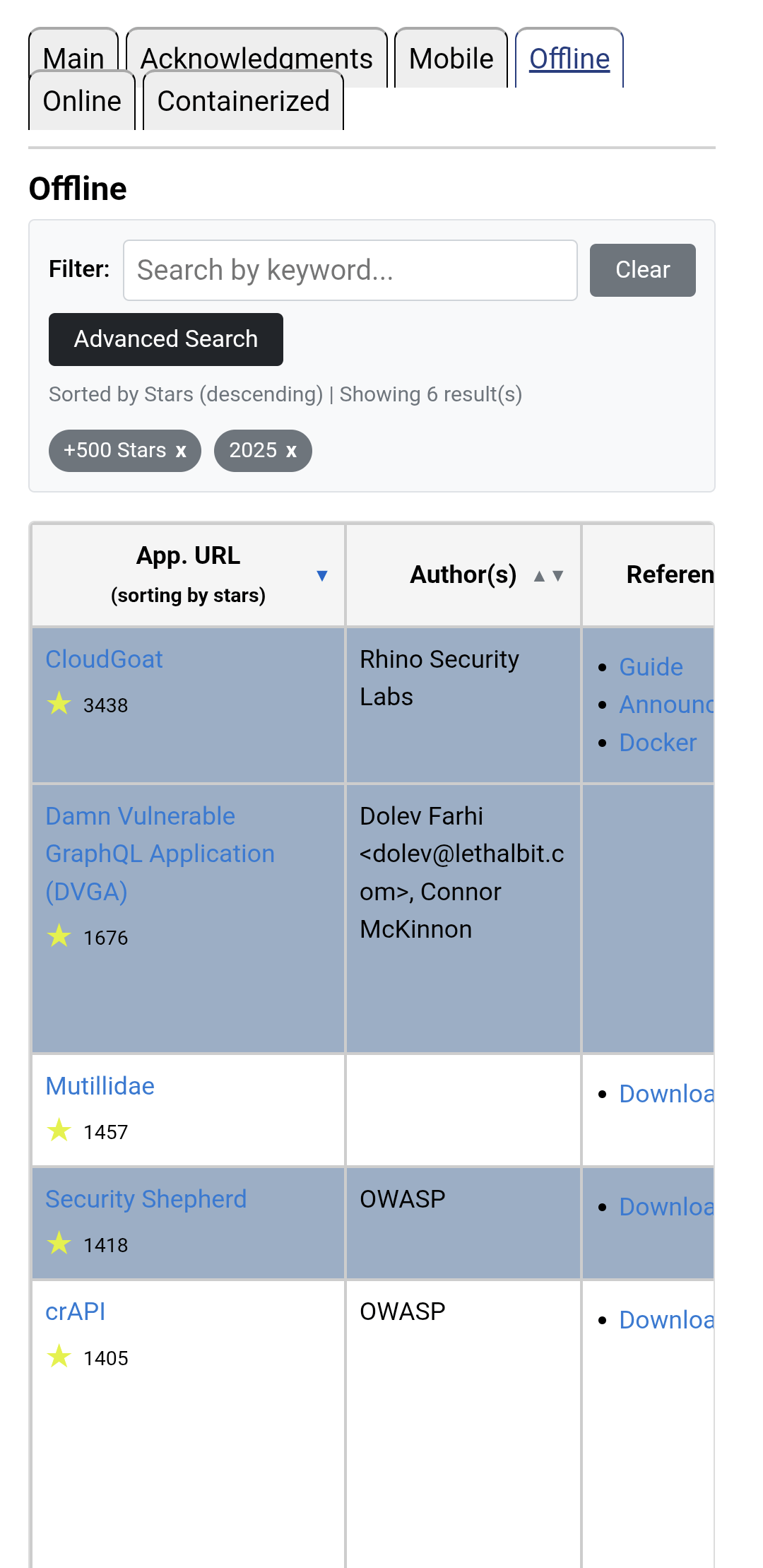
Task: Open the Security Shepherd link
Action: pyautogui.click(x=146, y=1198)
